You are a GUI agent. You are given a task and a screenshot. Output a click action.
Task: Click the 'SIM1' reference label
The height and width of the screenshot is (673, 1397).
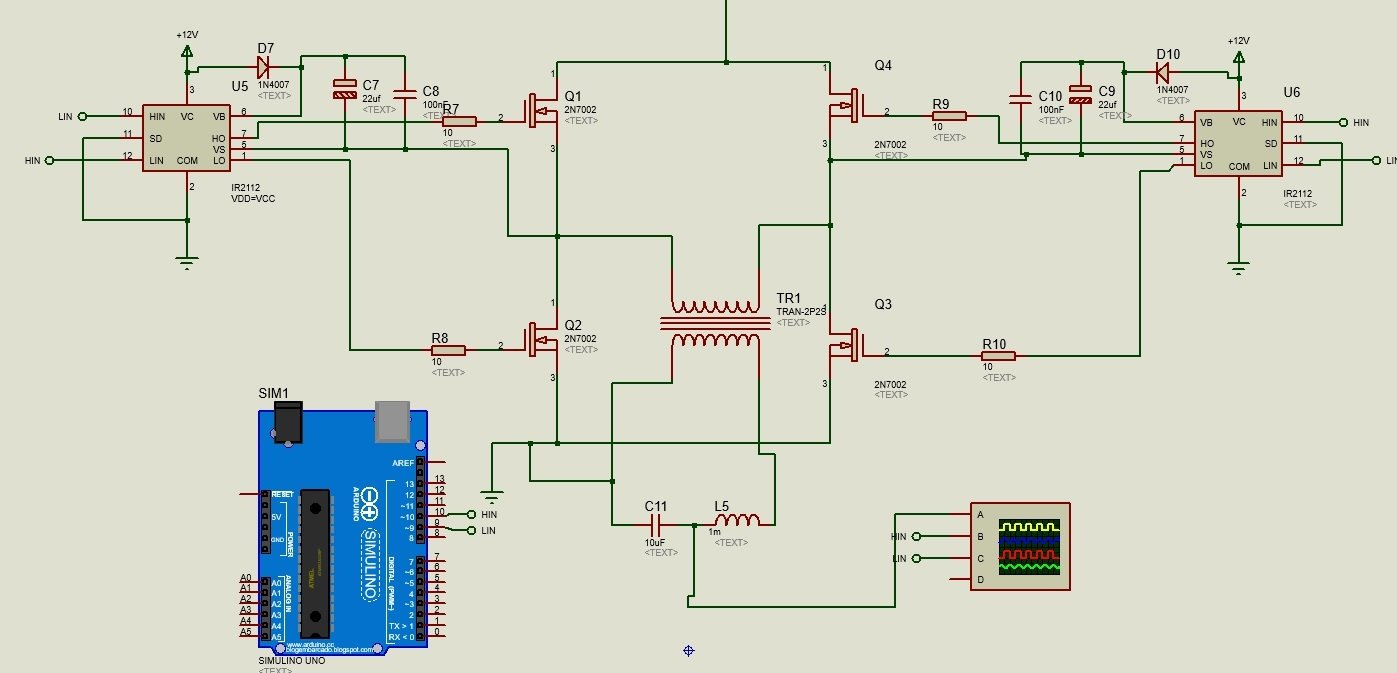(x=273, y=393)
